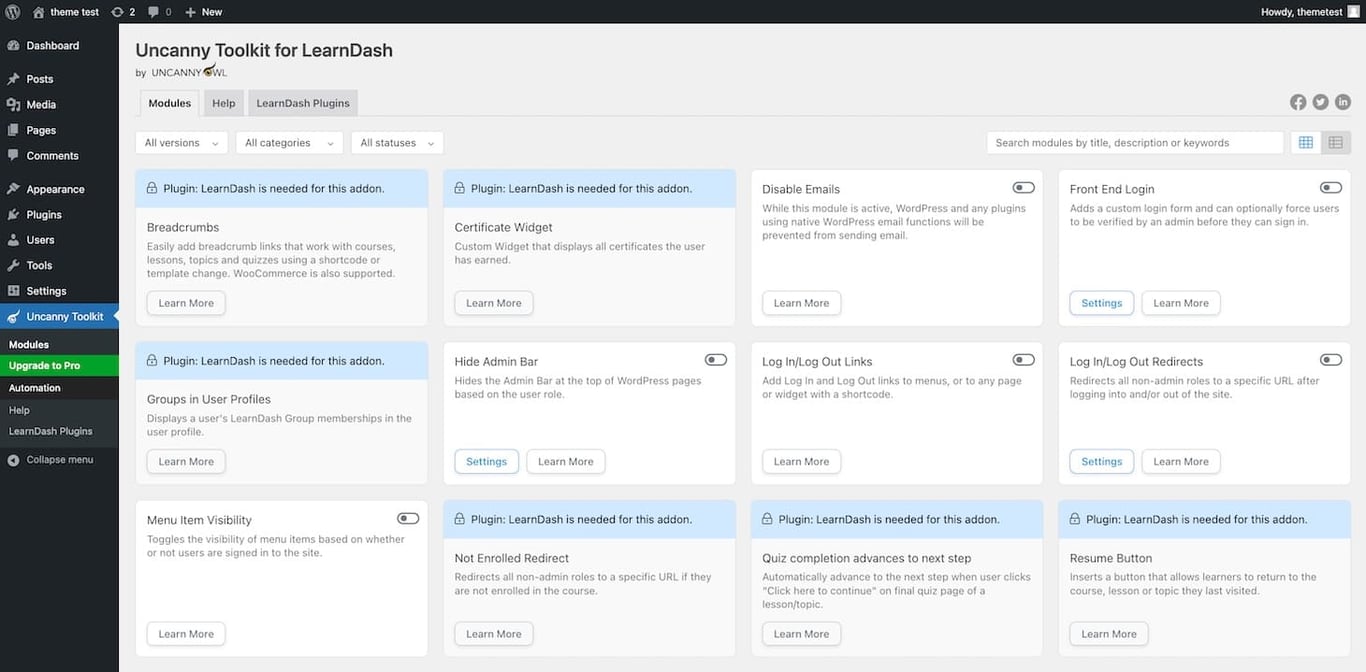
Task: Open comments bubble in admin bar
Action: coord(159,12)
